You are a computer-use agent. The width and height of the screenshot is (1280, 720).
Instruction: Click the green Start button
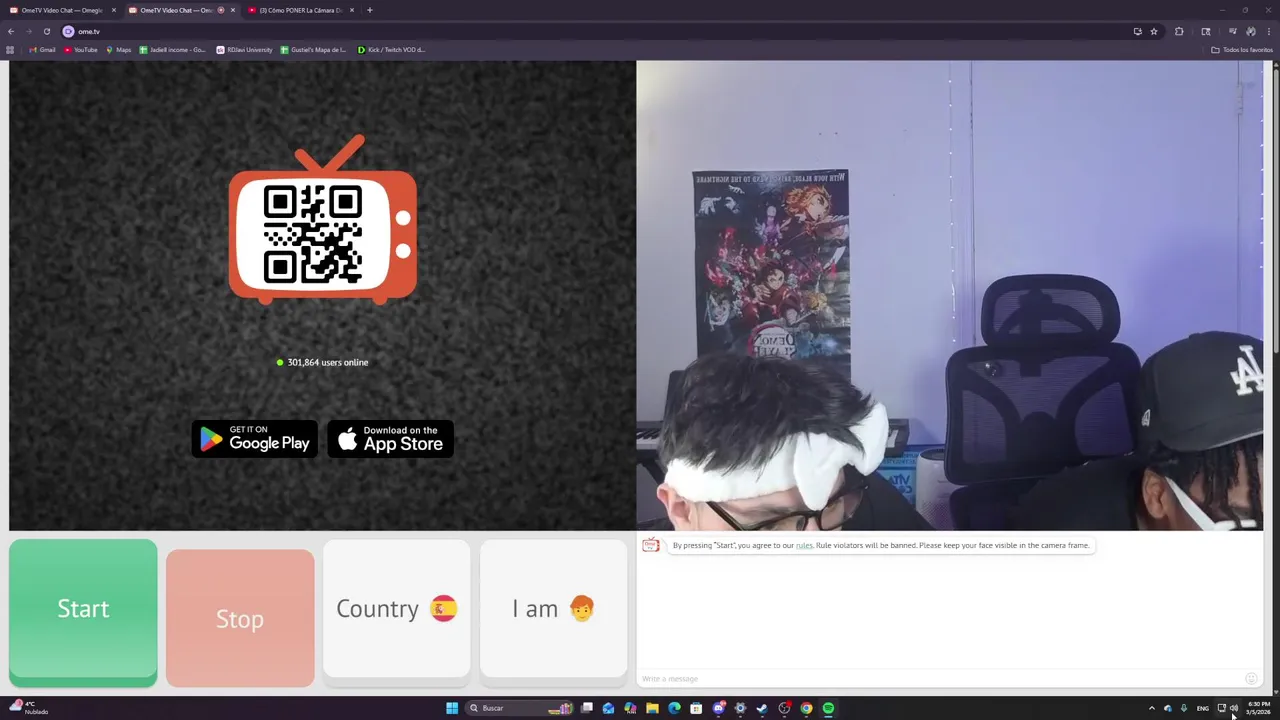click(83, 612)
